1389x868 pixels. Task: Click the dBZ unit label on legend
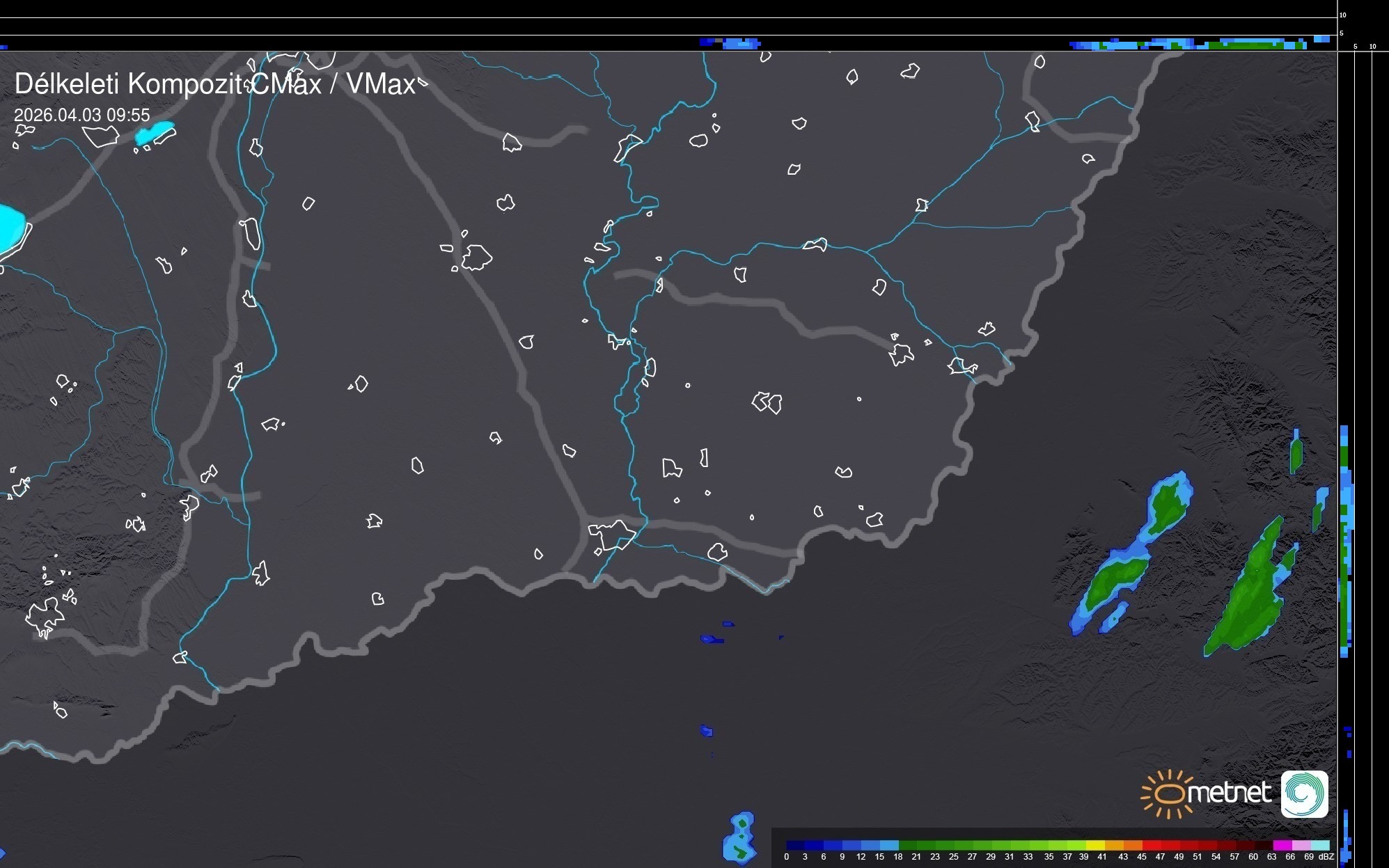(1326, 857)
